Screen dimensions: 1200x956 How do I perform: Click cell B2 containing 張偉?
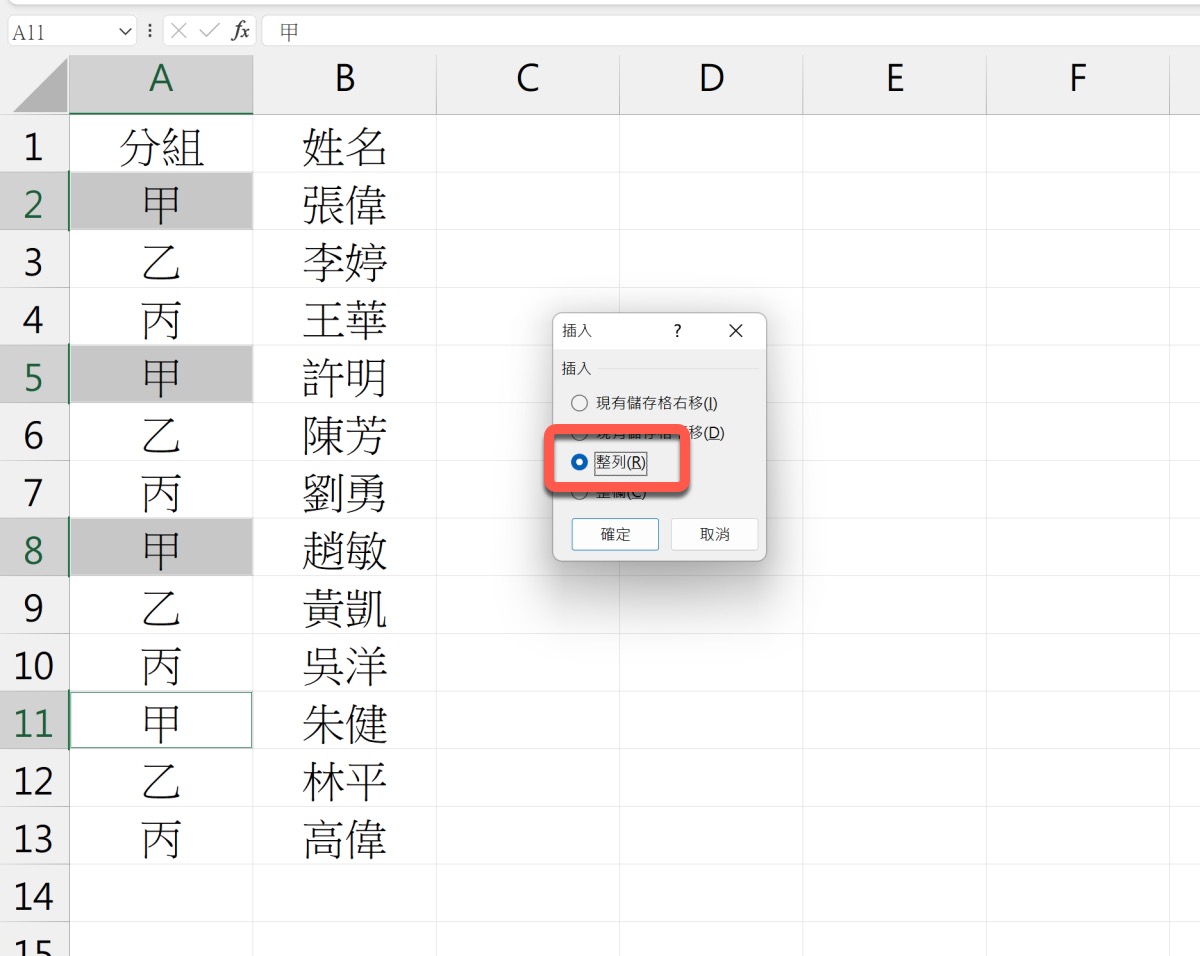click(x=345, y=205)
